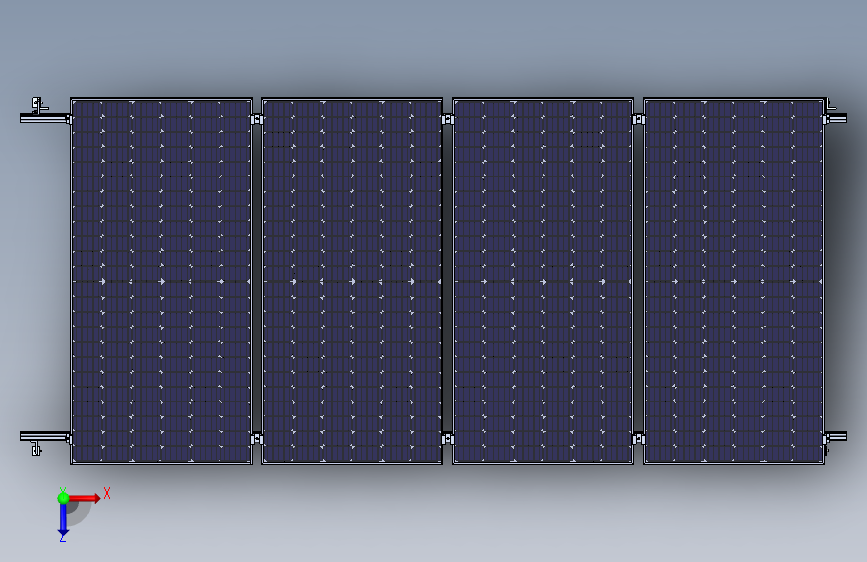867x562 pixels.
Task: Select the leftmost solar panel
Action: (x=161, y=281)
